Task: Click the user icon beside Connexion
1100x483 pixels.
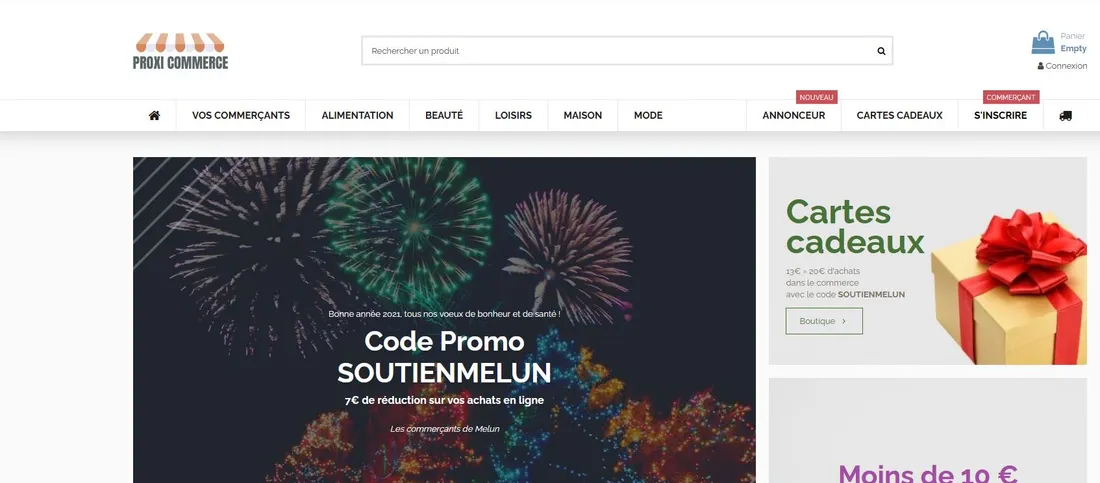Action: (1040, 66)
